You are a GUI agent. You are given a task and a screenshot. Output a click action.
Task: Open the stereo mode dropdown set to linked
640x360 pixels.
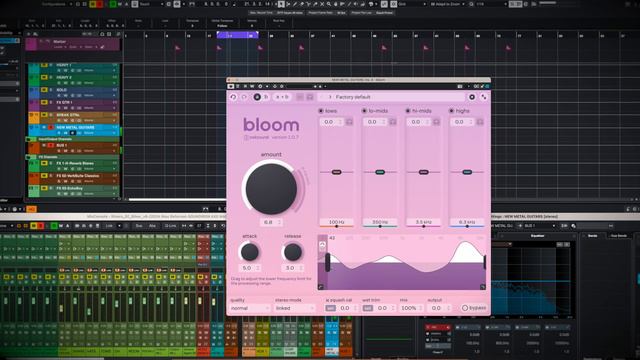point(294,308)
